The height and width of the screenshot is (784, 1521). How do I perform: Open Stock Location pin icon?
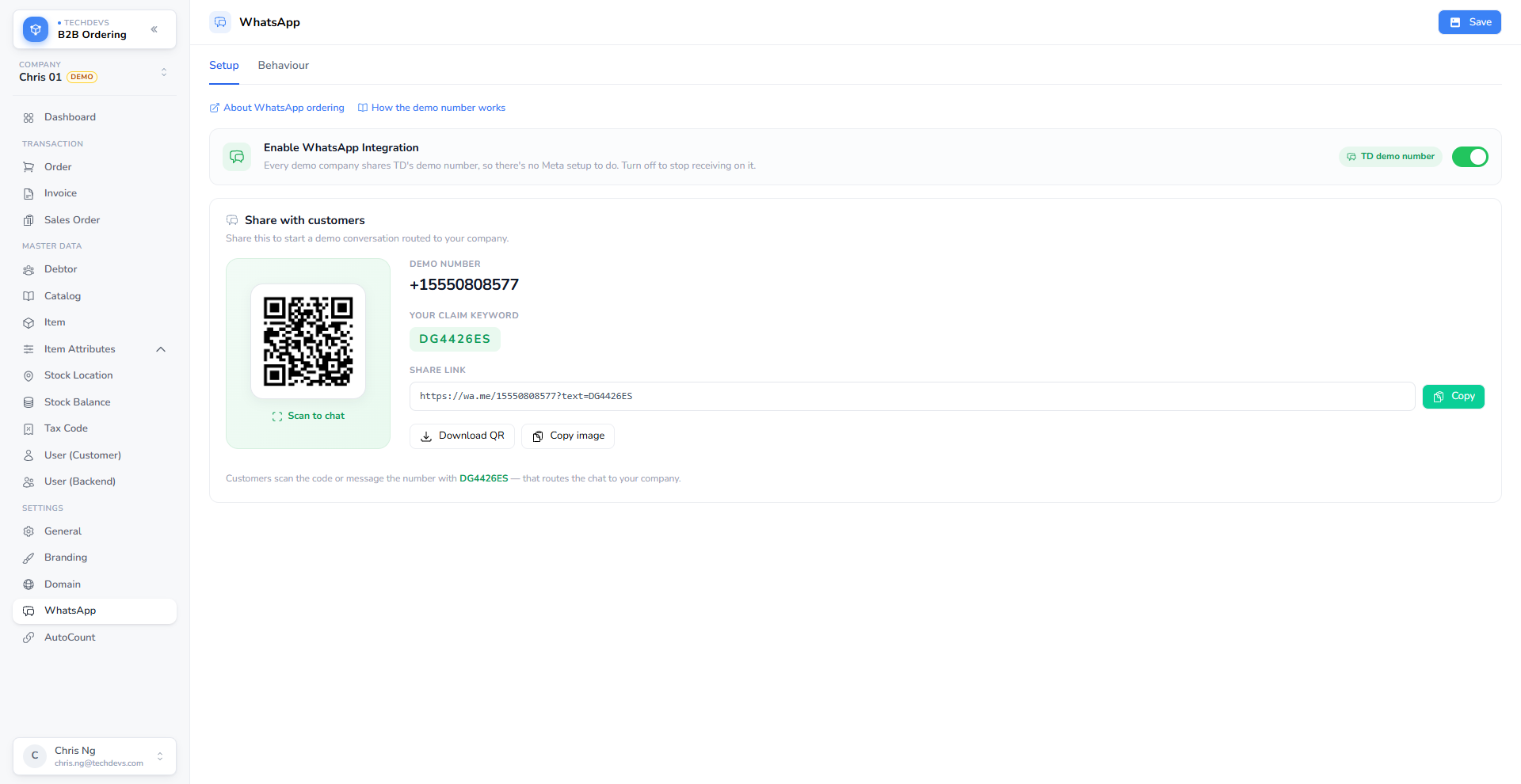[29, 375]
